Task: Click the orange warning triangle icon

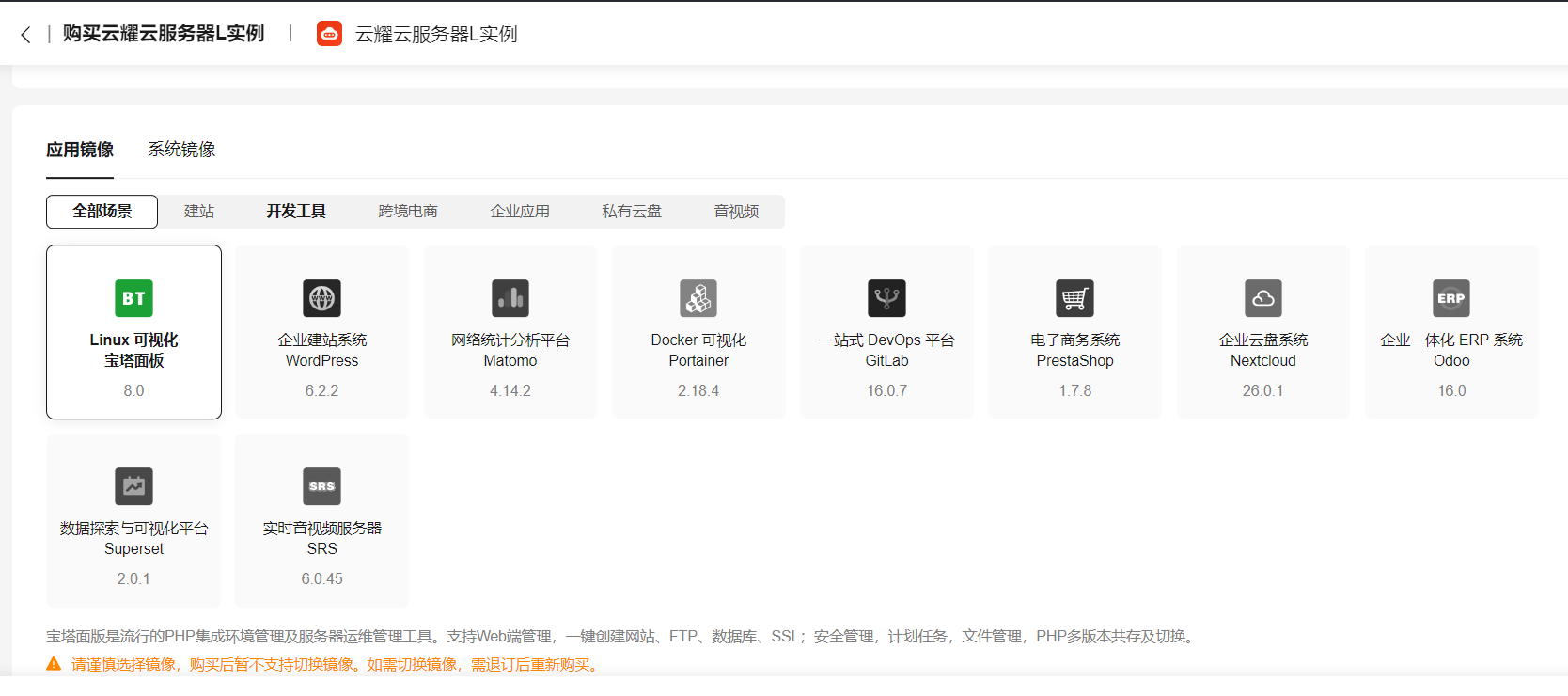Action: [54, 664]
